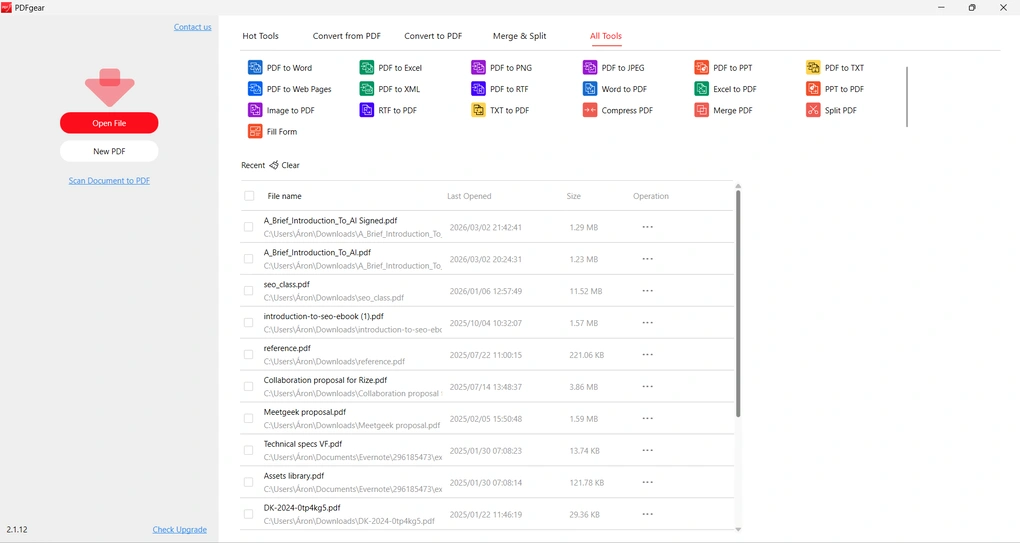Show operation menu for Meetgeek proposal.pdf
Image resolution: width=1020 pixels, height=543 pixels.
pos(647,418)
